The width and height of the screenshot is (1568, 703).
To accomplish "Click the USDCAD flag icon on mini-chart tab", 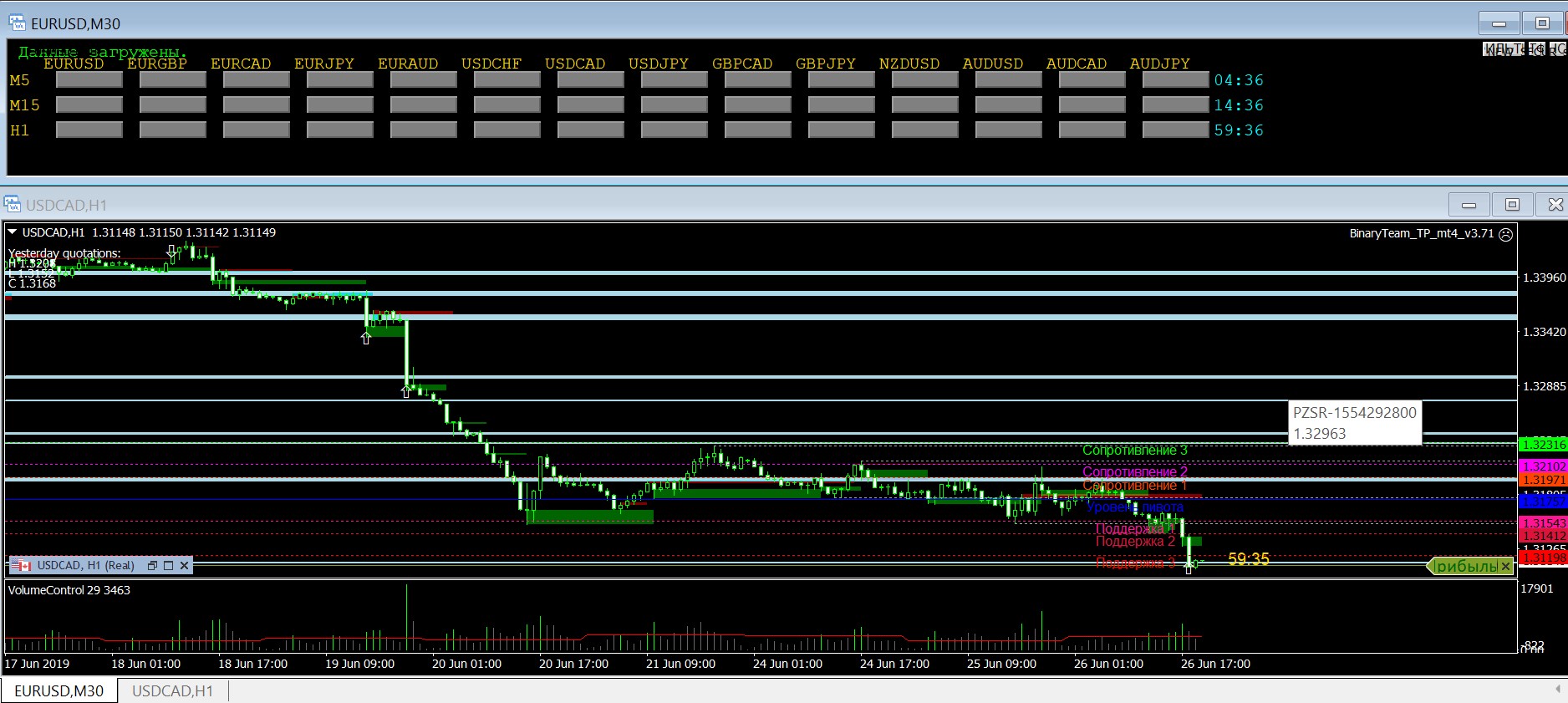I will point(23,566).
